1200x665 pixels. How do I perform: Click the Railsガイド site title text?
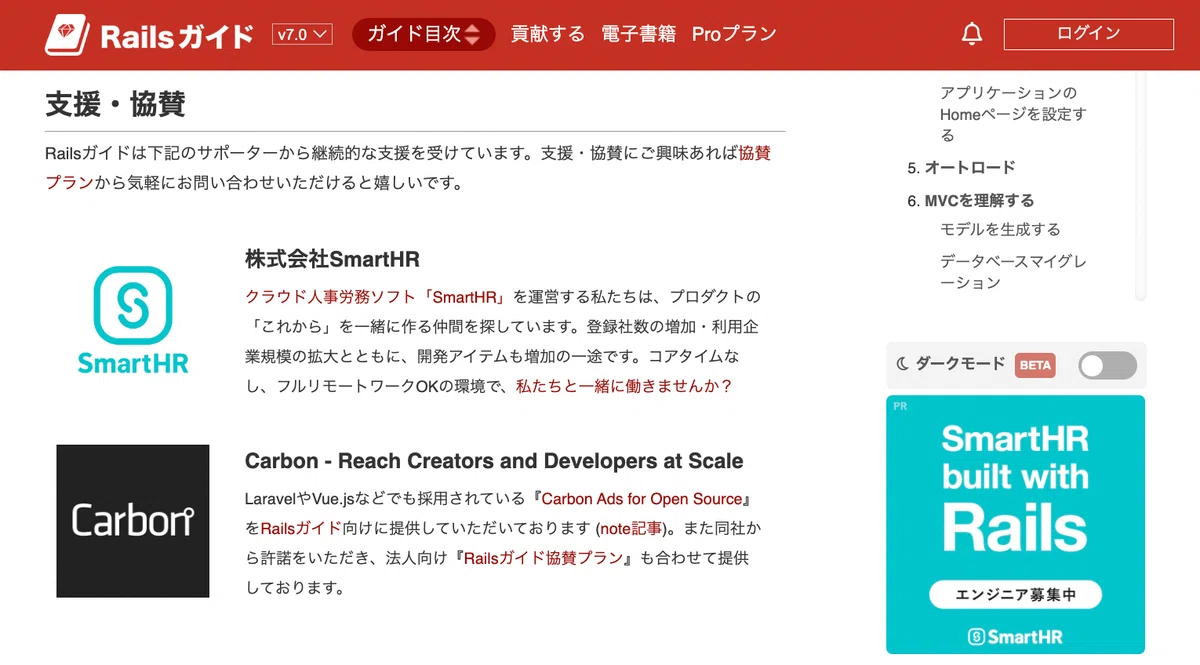pyautogui.click(x=177, y=37)
